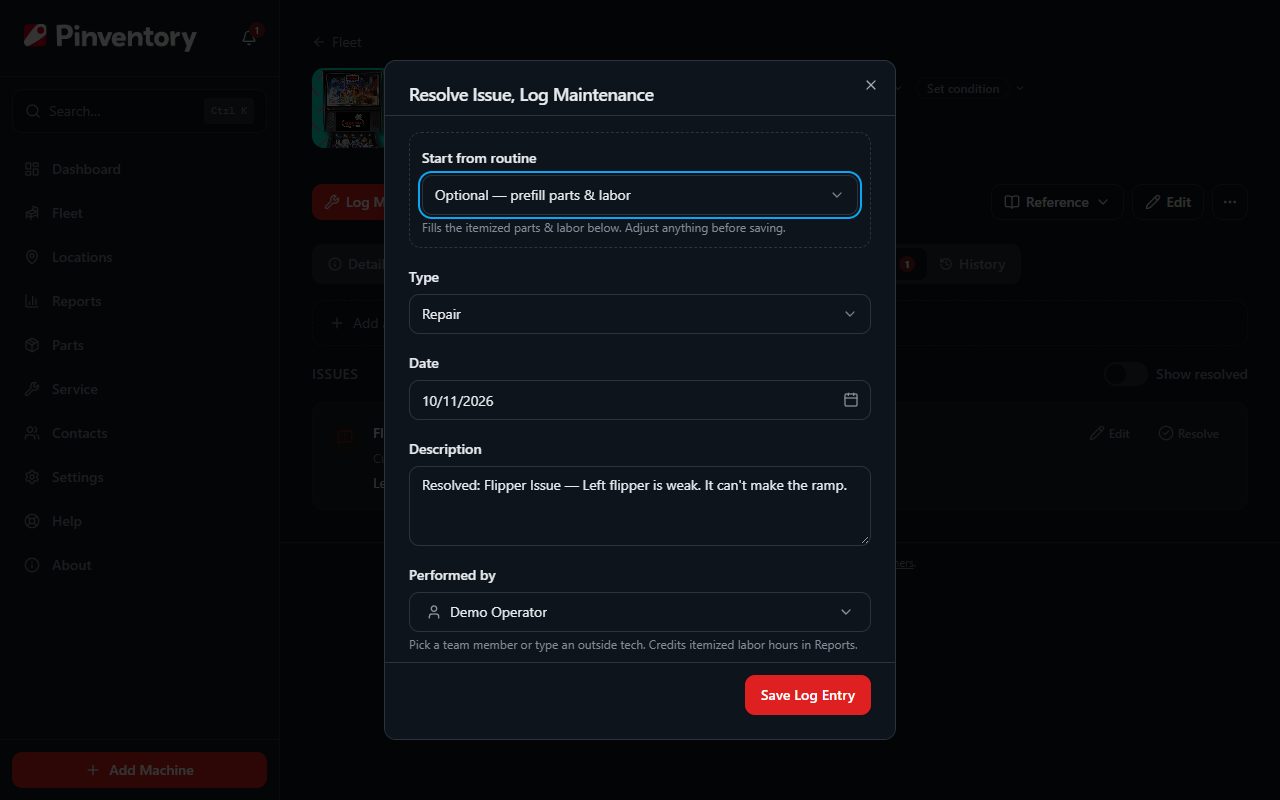
Task: Click the Help sidebar icon
Action: click(x=32, y=521)
